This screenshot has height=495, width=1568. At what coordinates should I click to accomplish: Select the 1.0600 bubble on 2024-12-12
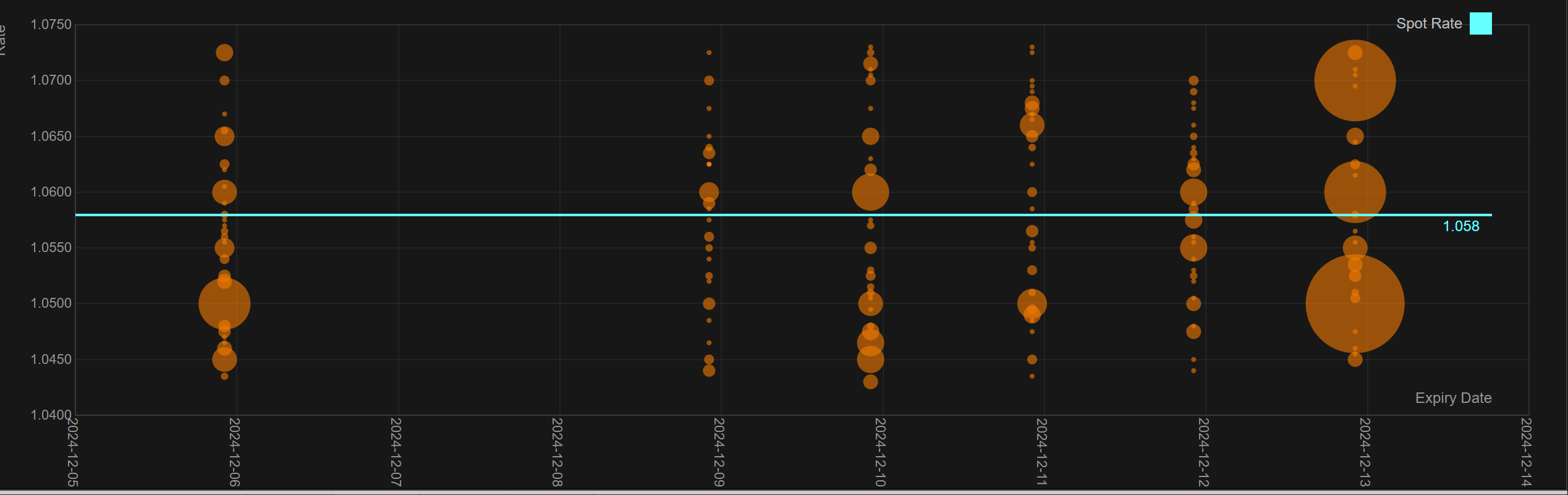coord(1193,192)
